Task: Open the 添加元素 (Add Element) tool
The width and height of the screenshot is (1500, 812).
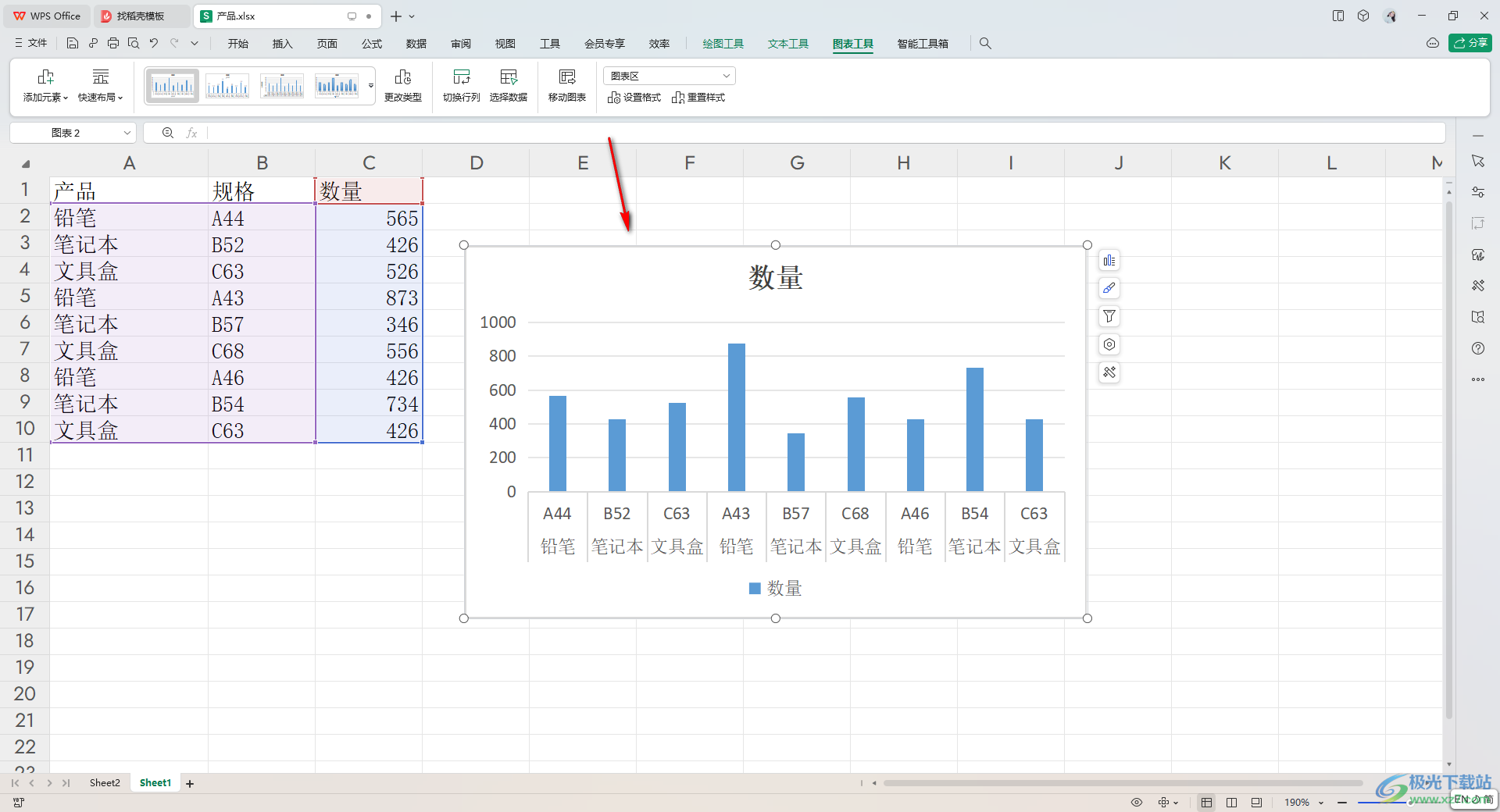Action: pos(45,85)
